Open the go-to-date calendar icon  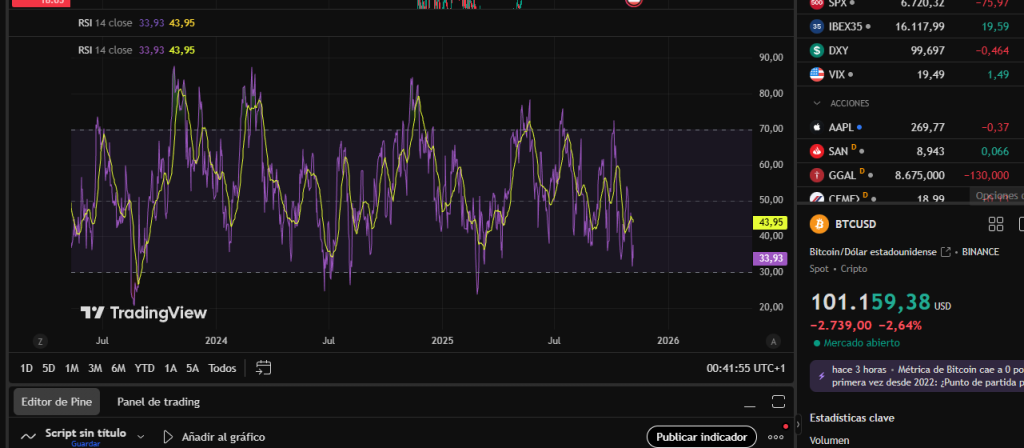pos(264,367)
